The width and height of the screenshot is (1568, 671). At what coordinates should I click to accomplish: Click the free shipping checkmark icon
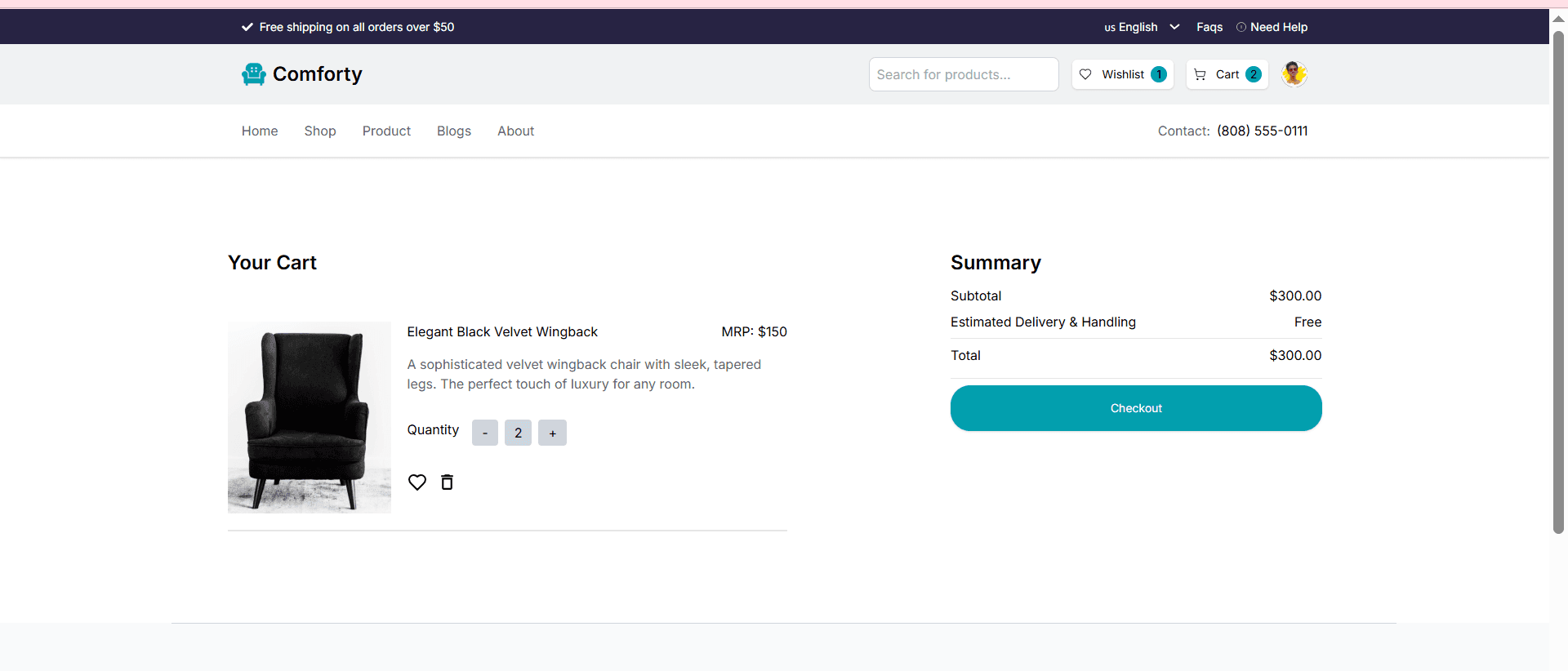(247, 27)
